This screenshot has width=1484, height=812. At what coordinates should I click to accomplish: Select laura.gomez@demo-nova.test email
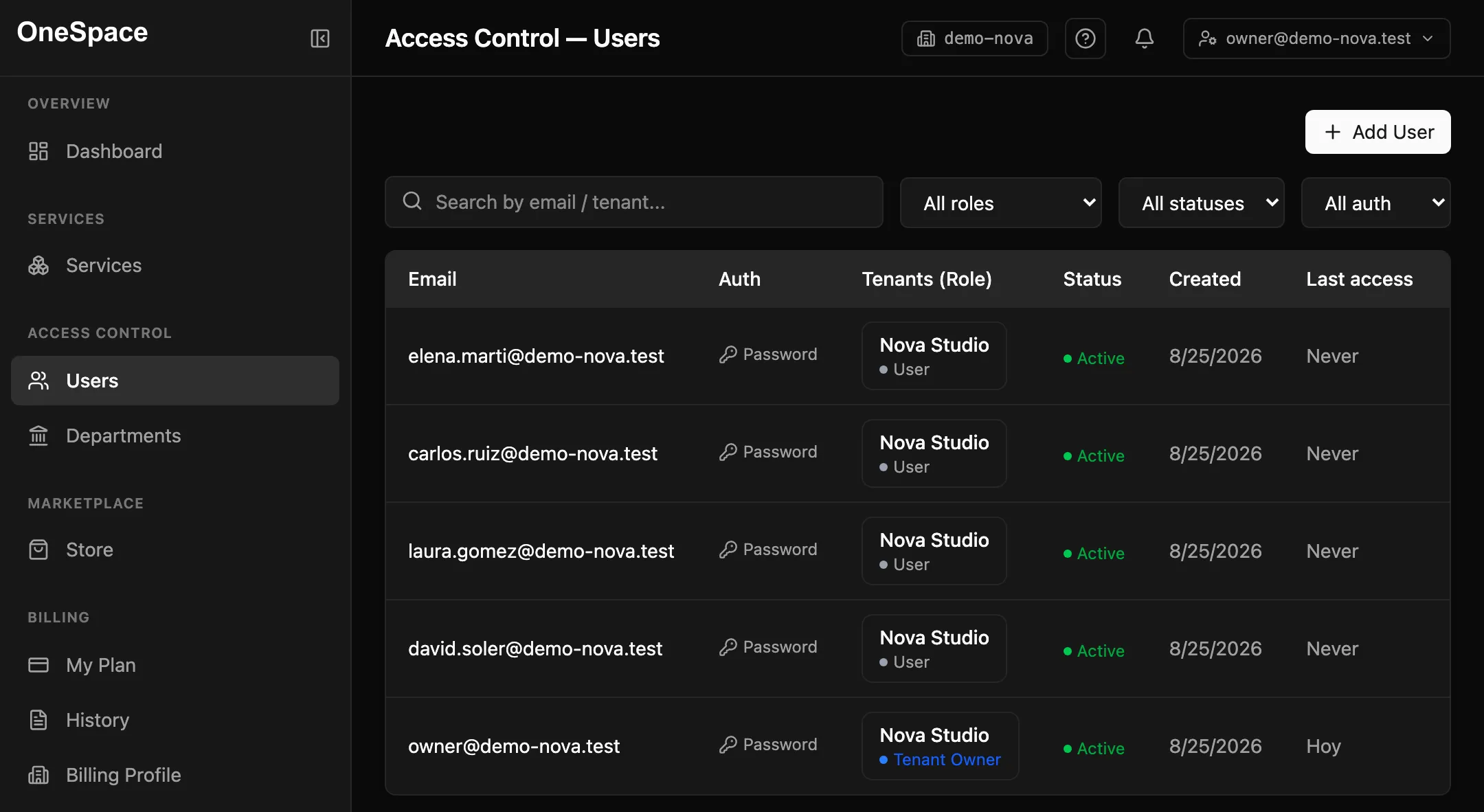click(541, 551)
